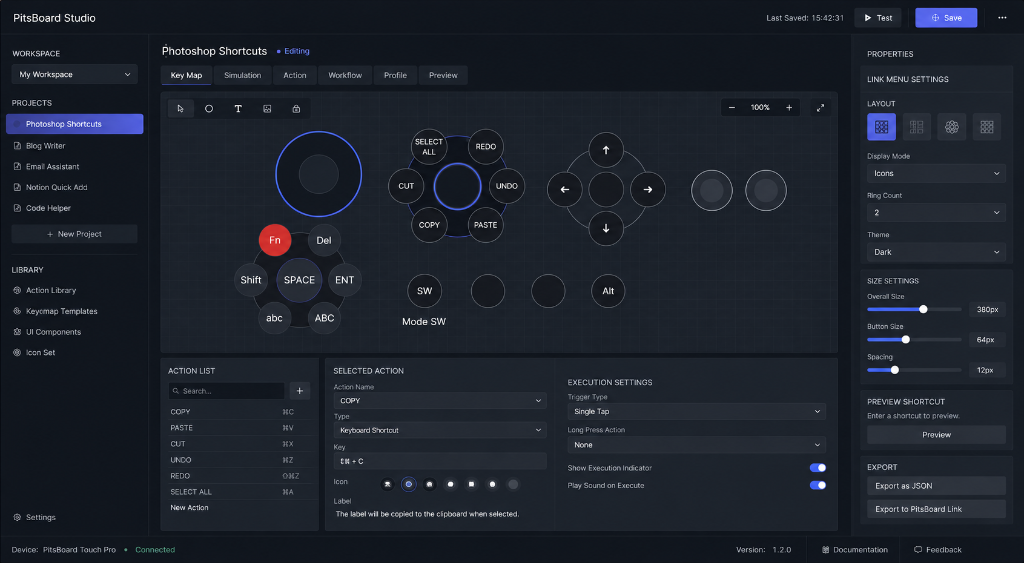Open the Type dropdown showing Keyboard Shortcut
This screenshot has width=1024, height=563.
click(440, 430)
